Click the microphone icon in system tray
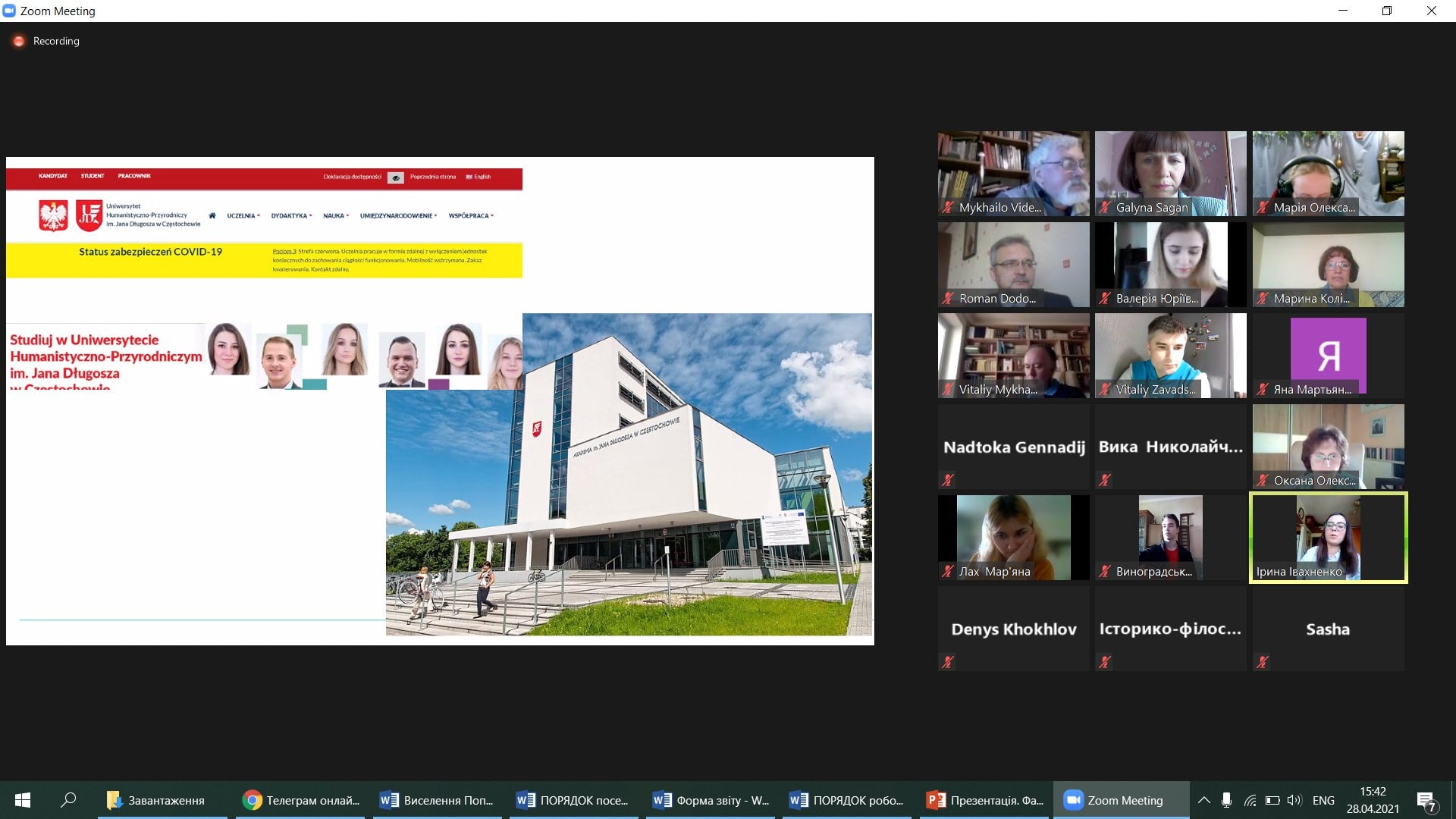Screen dimensions: 1456x819 tap(1226, 800)
